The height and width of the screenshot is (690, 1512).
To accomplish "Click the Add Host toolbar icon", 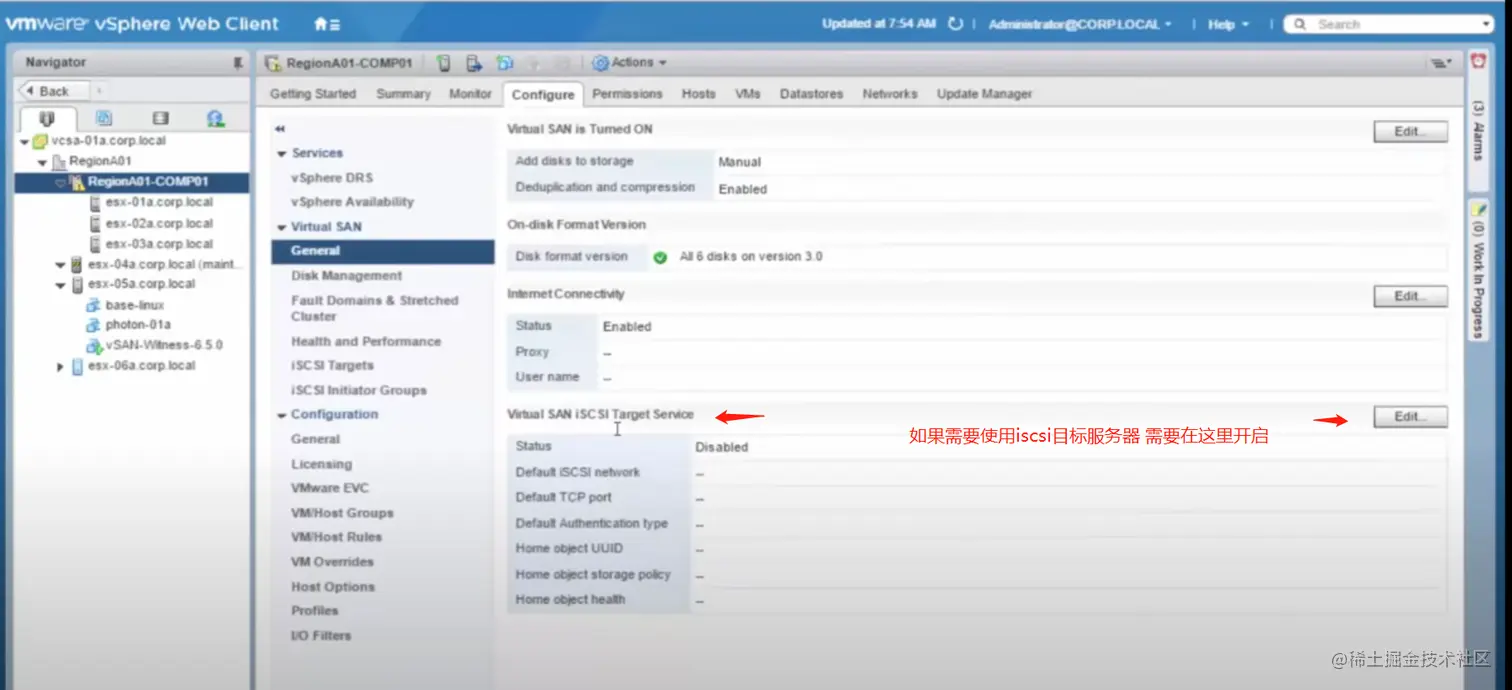I will pos(444,63).
